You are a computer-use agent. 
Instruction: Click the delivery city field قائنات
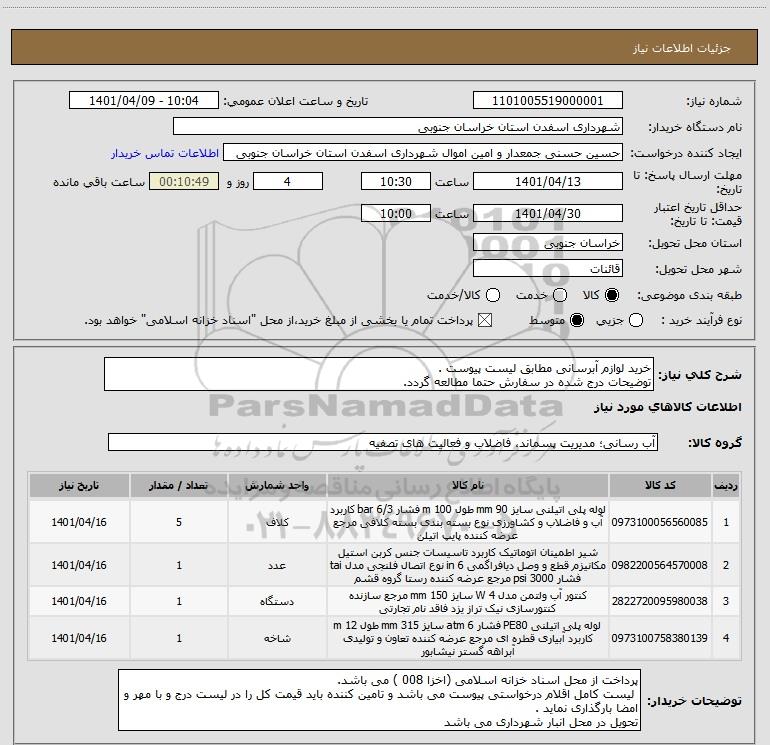548,269
